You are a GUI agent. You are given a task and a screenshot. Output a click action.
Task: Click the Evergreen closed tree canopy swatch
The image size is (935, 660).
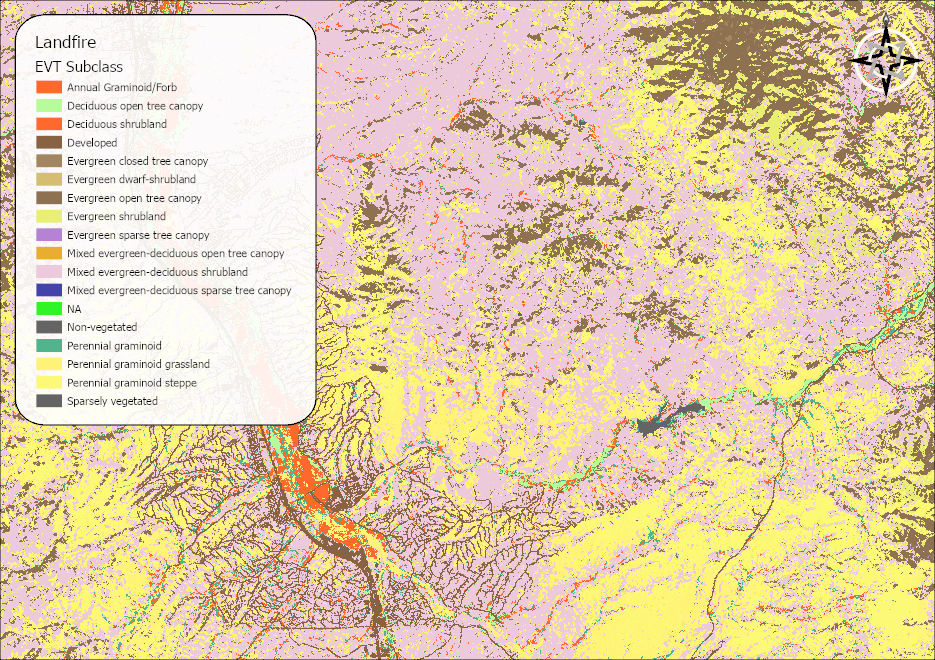click(49, 161)
